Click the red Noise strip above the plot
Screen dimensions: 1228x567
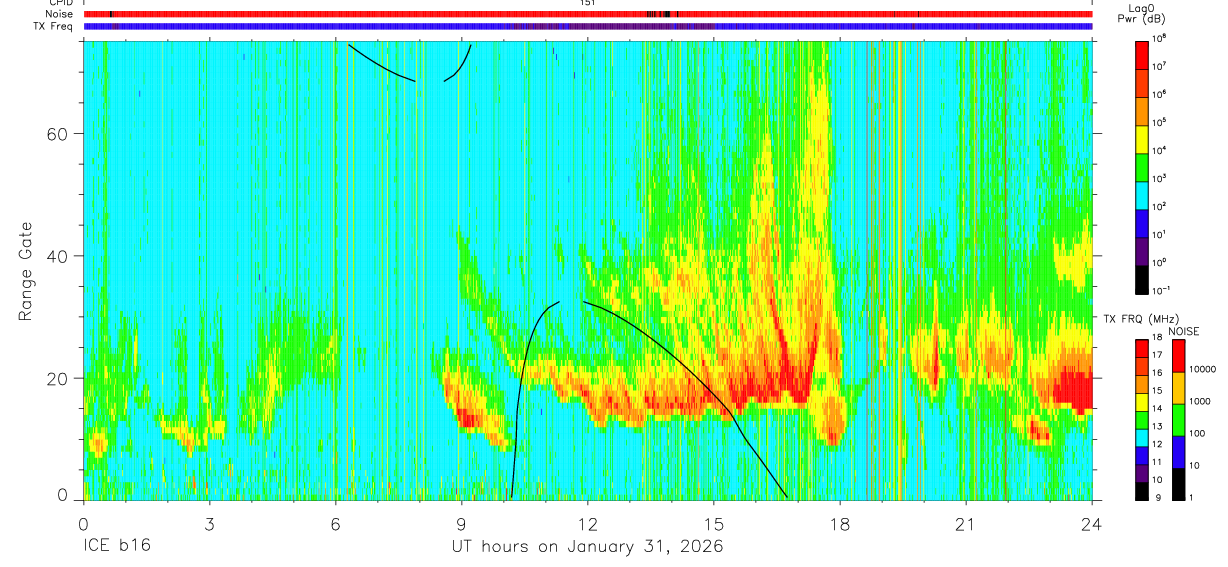pyautogui.click(x=588, y=14)
